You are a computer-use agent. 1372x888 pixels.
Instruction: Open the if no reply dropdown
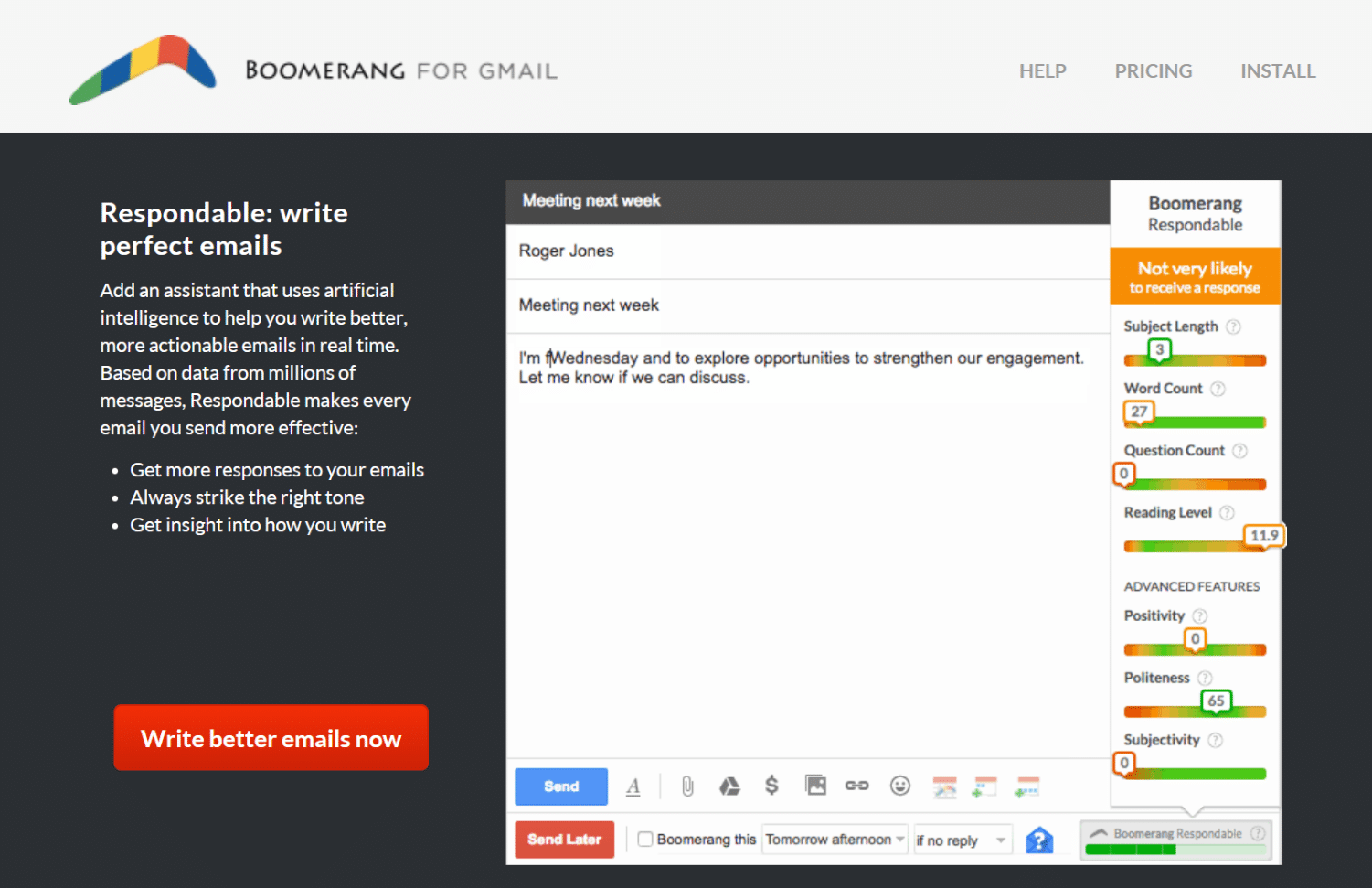pyautogui.click(x=962, y=839)
